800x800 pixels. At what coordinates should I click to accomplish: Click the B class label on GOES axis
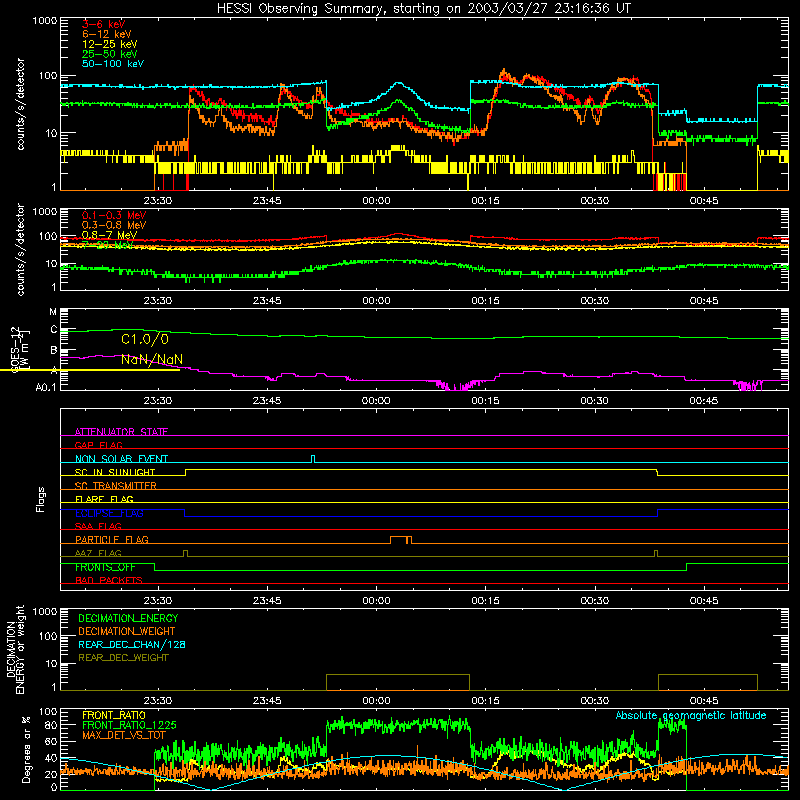[x=54, y=351]
